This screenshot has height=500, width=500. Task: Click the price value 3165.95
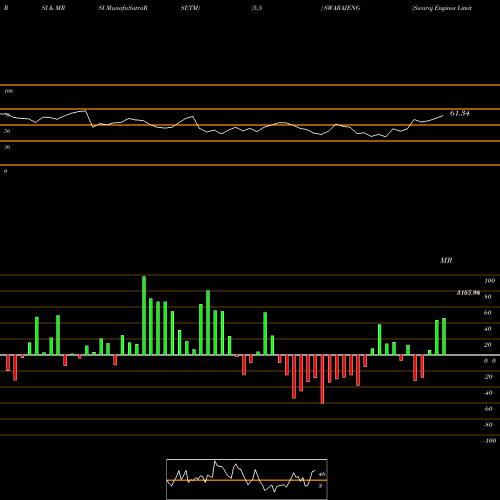click(468, 293)
